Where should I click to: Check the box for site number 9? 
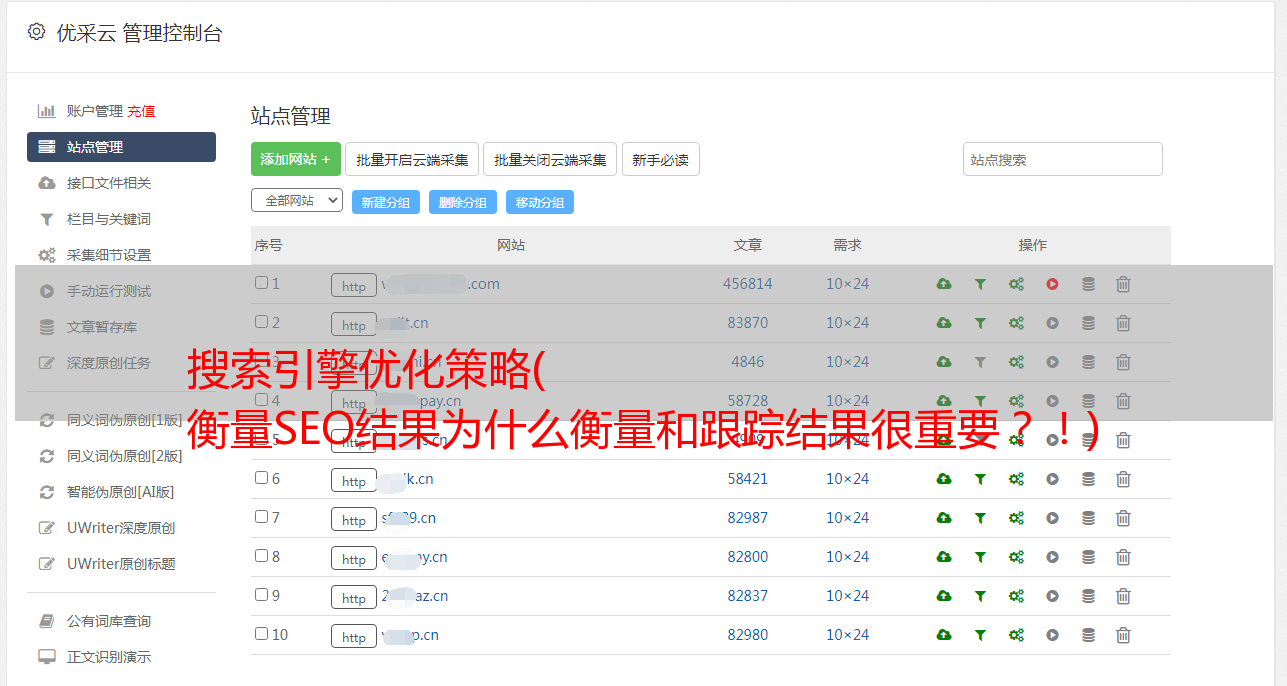[261, 595]
